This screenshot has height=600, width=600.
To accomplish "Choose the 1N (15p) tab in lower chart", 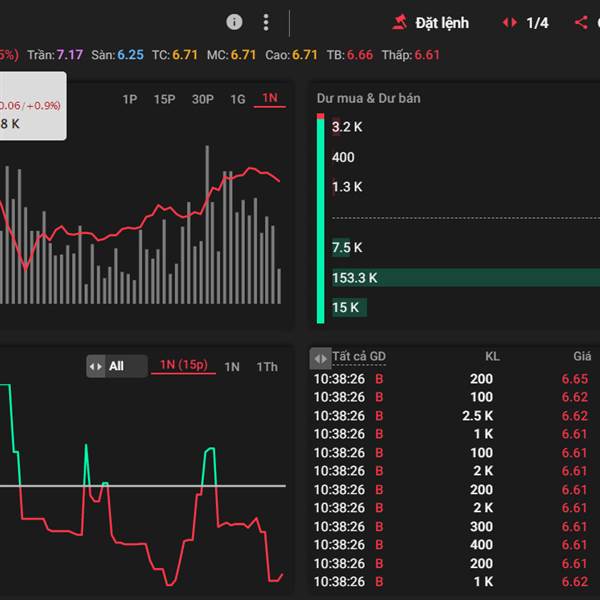I will pos(184,366).
